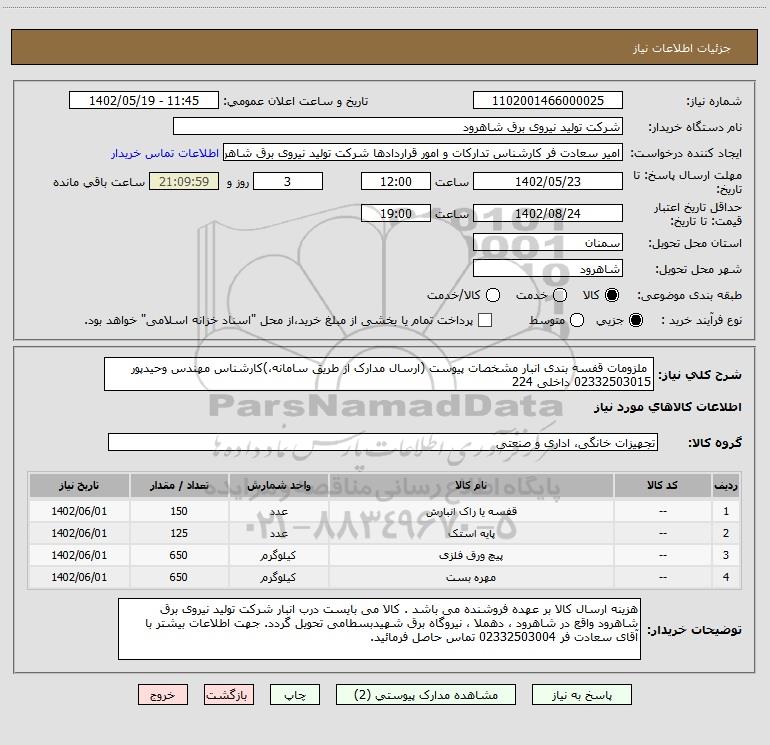Image resolution: width=770 pixels, height=745 pixels.
Task: Click the اطلاعات کالاهای مورد نیاز heading
Action: click(x=668, y=407)
